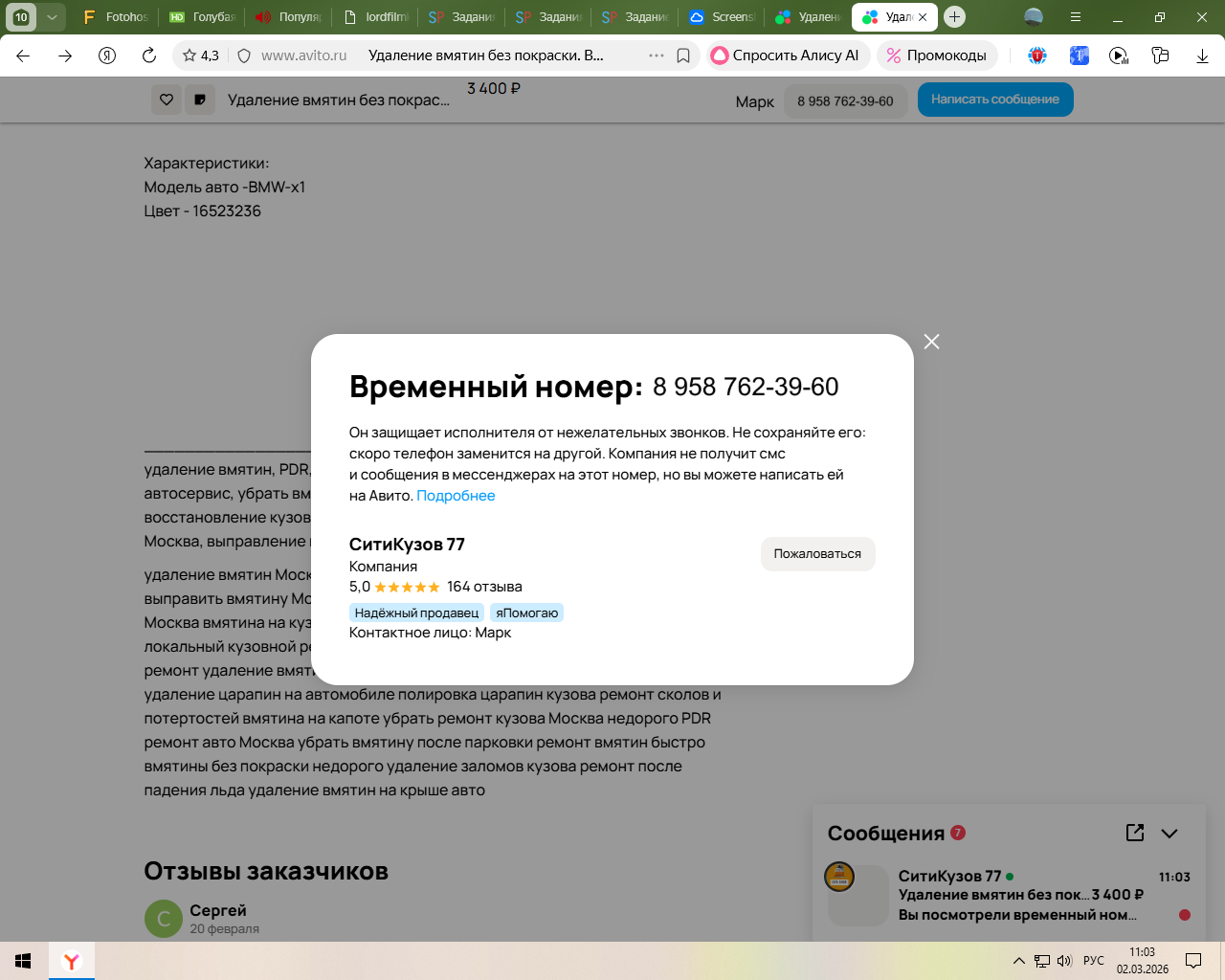Click the 'Цвет - 16523236' line
Viewport: 1225px width, 980px height.
203,212
